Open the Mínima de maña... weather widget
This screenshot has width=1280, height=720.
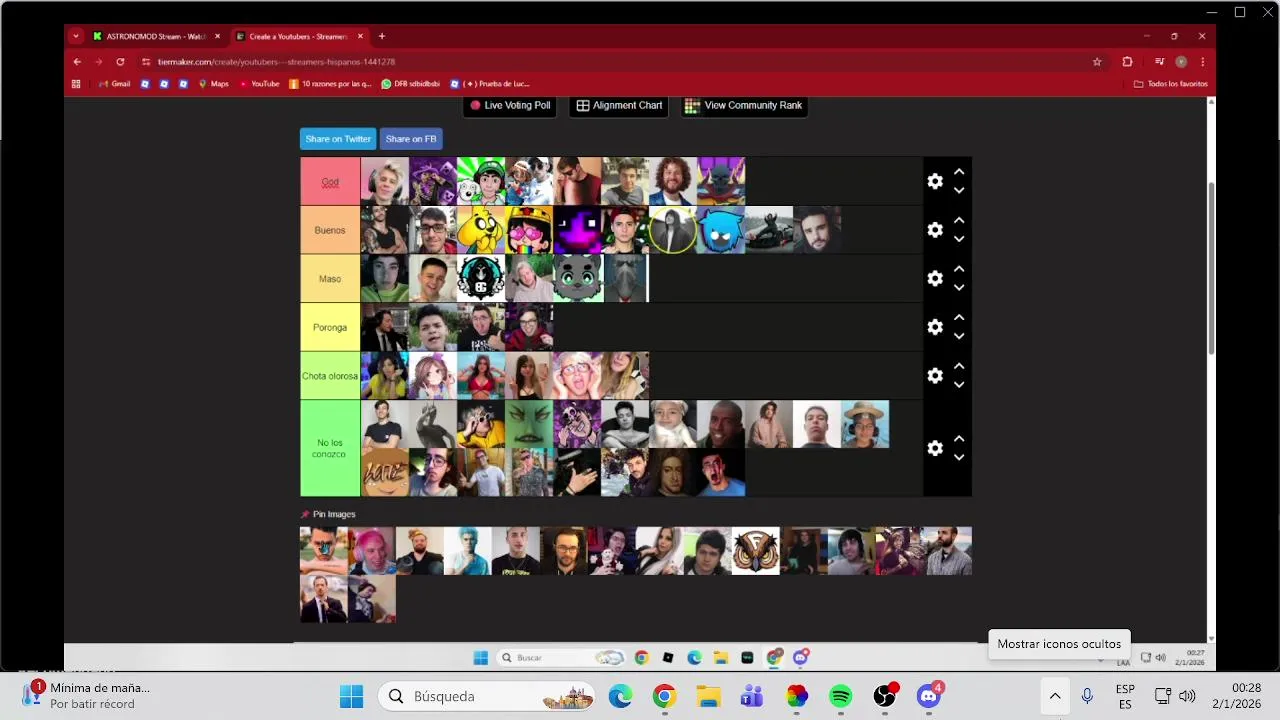(x=88, y=696)
